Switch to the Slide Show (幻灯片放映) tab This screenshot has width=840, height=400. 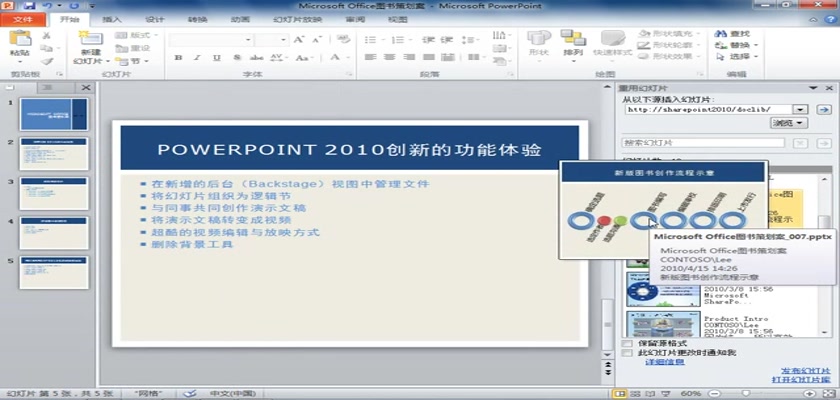298,20
